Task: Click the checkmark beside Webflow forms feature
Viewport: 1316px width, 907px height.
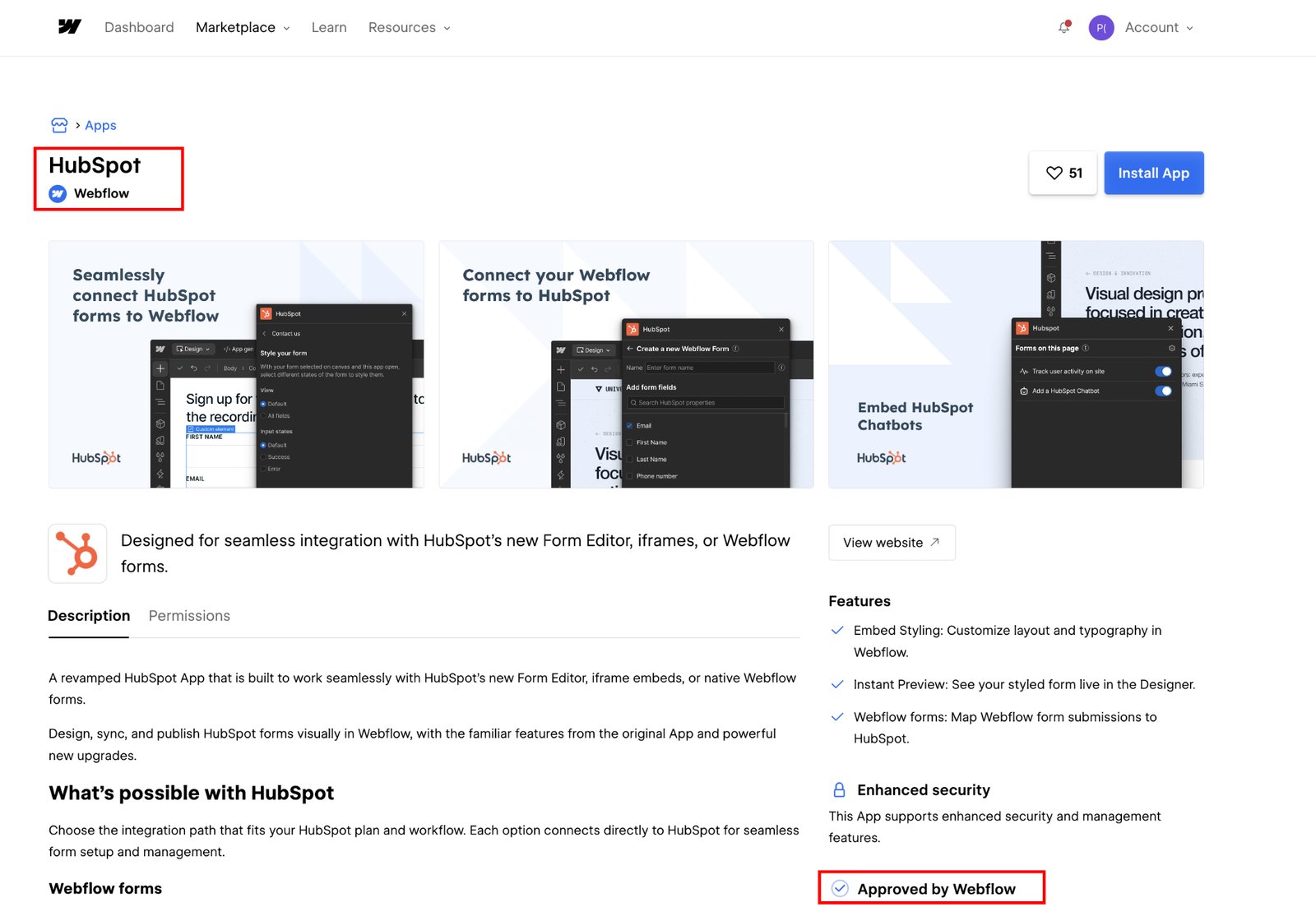Action: click(x=837, y=717)
